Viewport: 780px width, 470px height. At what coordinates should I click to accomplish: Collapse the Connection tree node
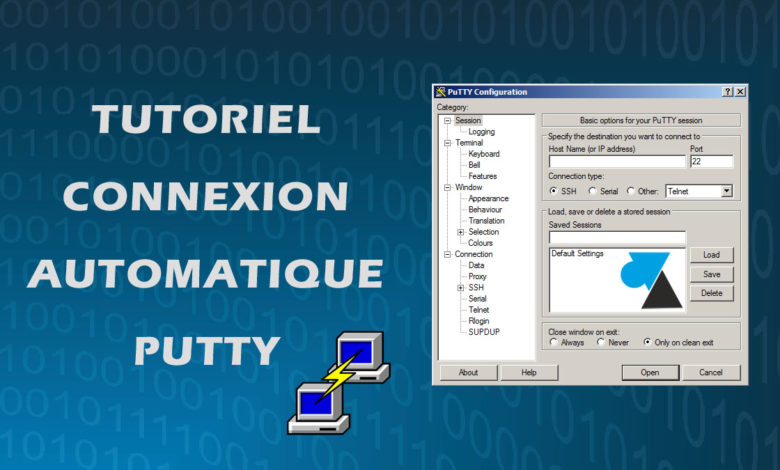tap(447, 254)
